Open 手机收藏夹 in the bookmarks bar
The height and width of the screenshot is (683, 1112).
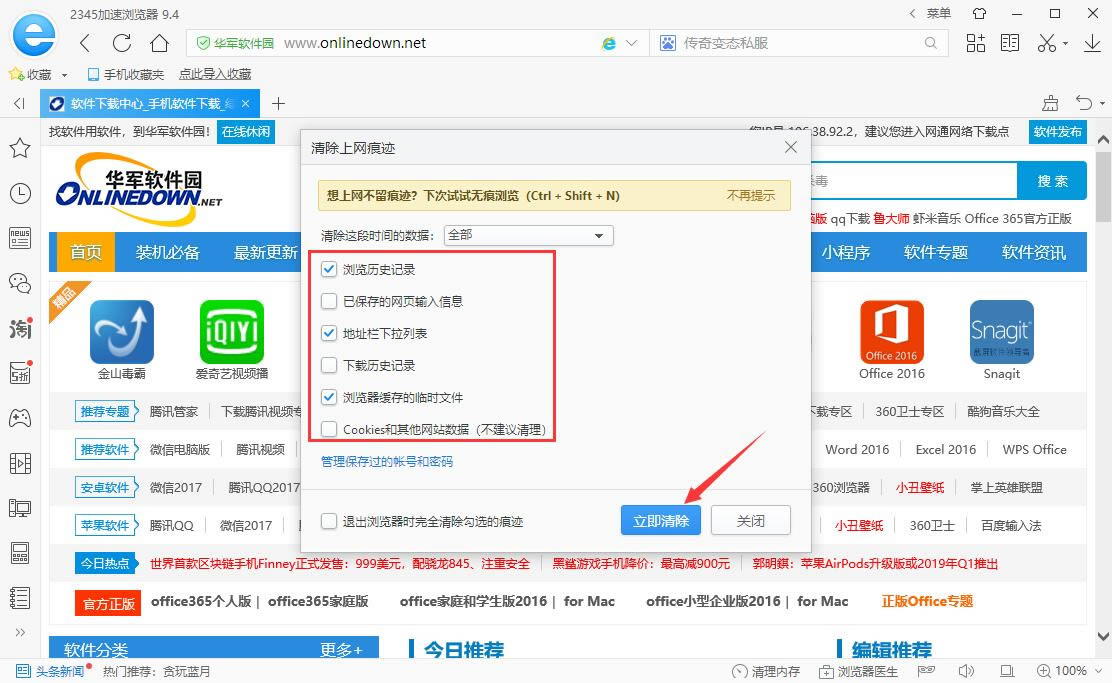[x=126, y=74]
